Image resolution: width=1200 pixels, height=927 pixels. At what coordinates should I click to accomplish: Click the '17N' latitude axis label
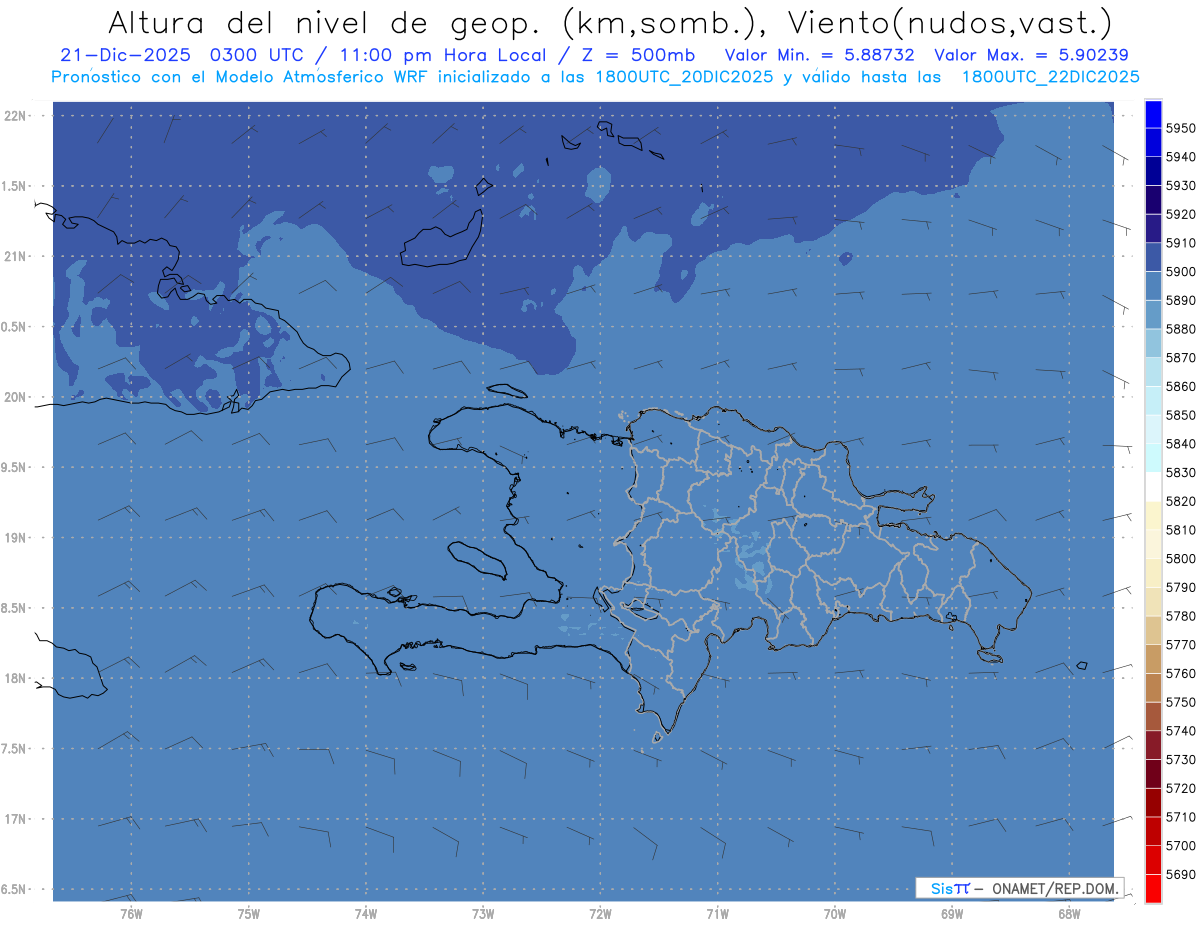[x=14, y=820]
